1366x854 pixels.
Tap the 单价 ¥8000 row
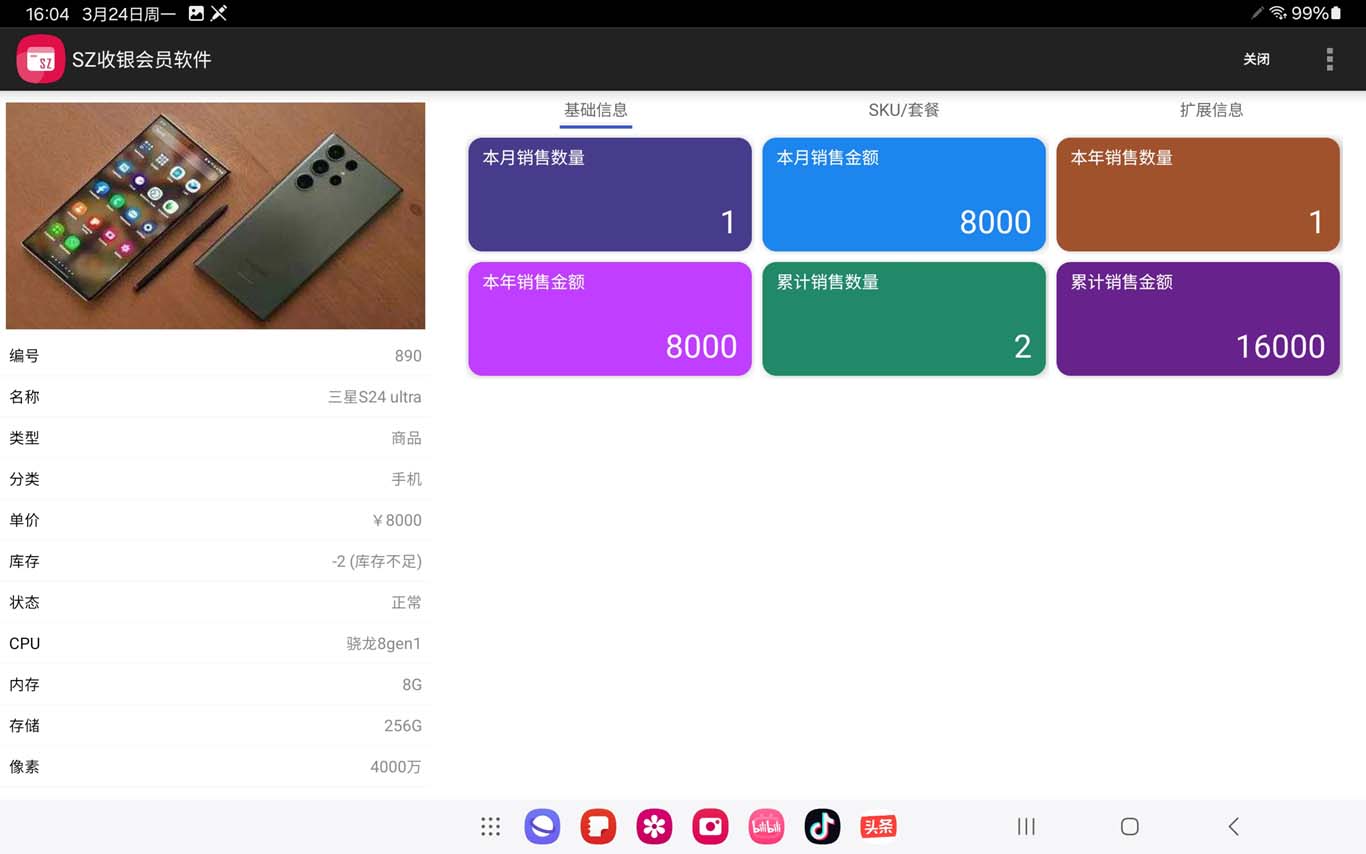click(x=215, y=520)
